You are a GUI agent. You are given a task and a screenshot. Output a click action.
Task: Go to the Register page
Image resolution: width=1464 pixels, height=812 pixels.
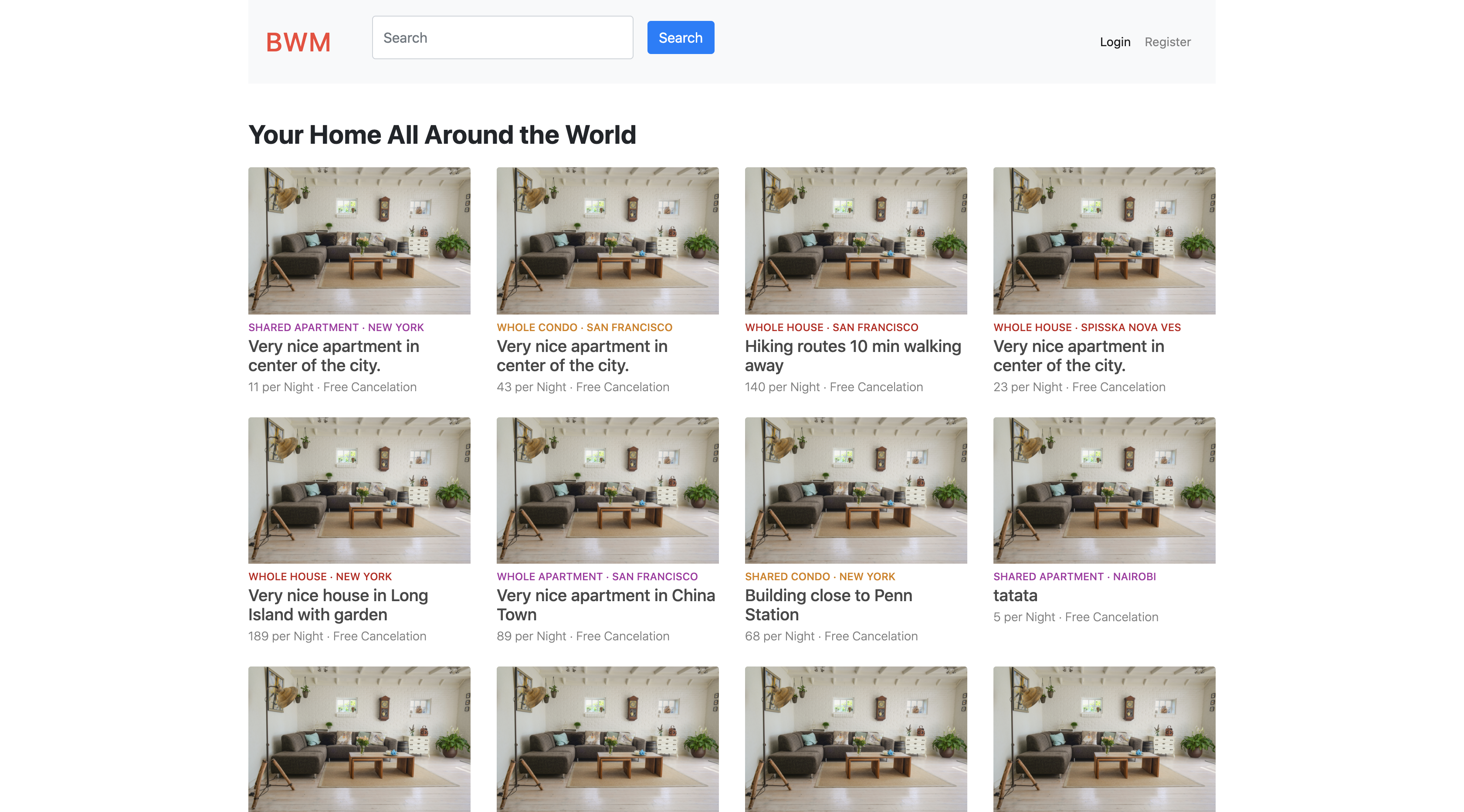(x=1167, y=42)
